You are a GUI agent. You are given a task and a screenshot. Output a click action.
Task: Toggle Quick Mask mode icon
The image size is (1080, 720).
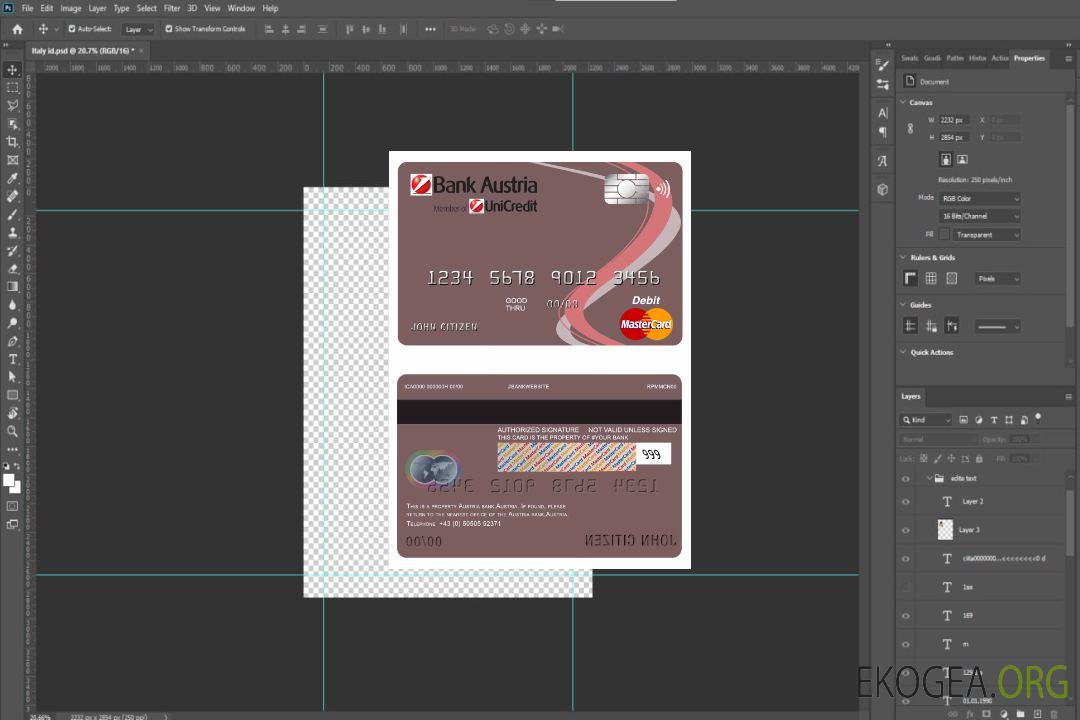12,506
